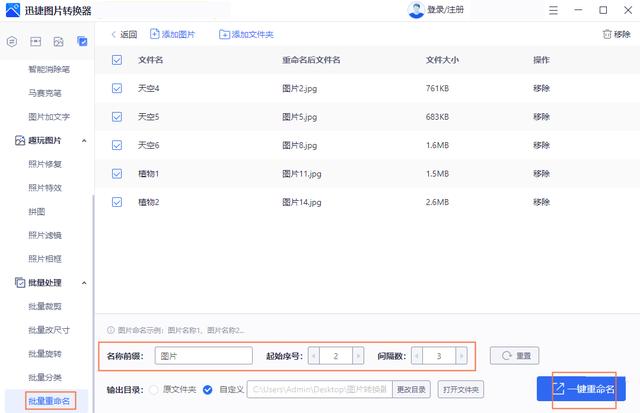Decrease the 间隔数 value
The height and width of the screenshot is (413, 640).
(417, 356)
